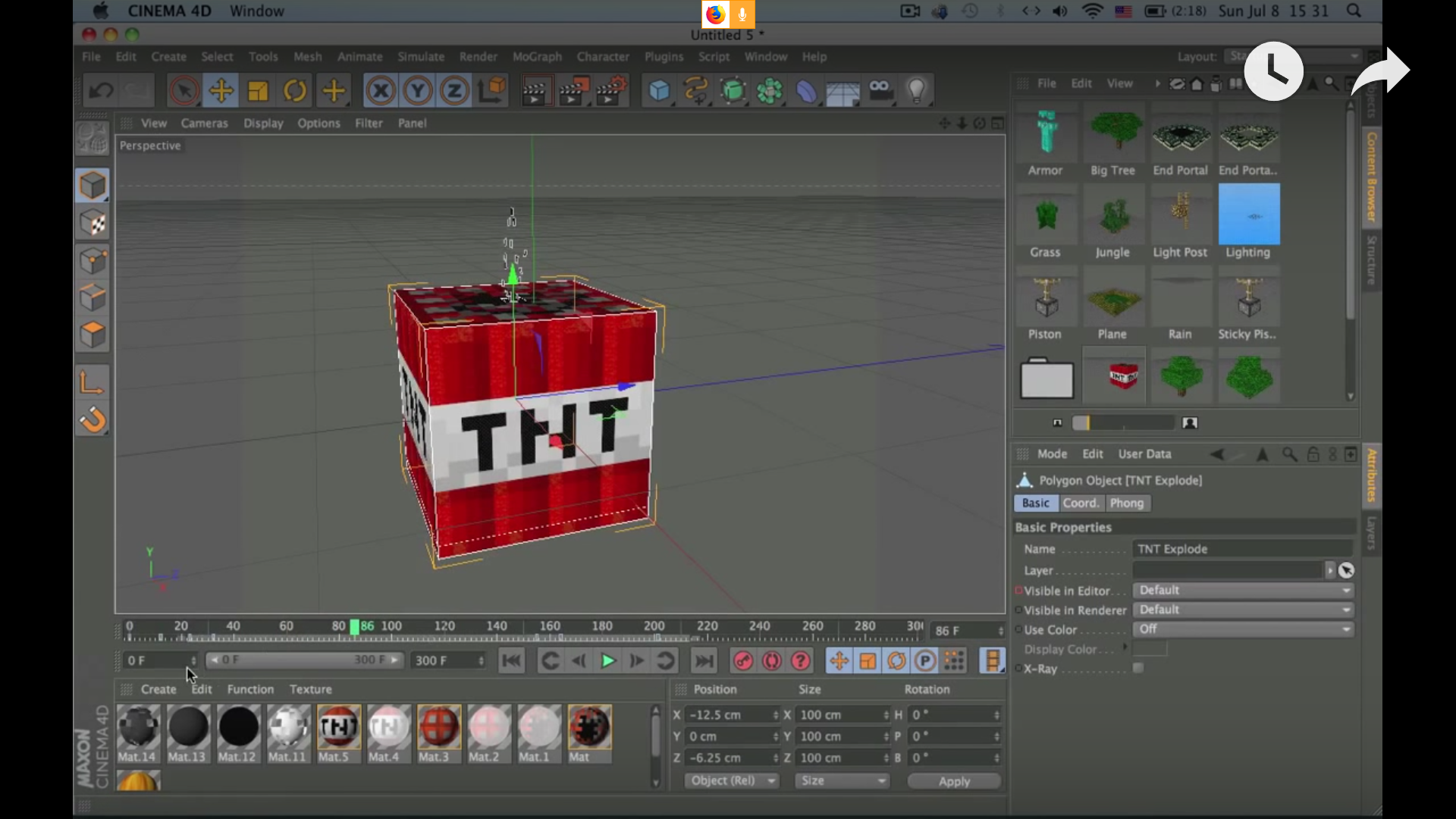
Task: Click Record Active Objects button
Action: pyautogui.click(x=743, y=661)
